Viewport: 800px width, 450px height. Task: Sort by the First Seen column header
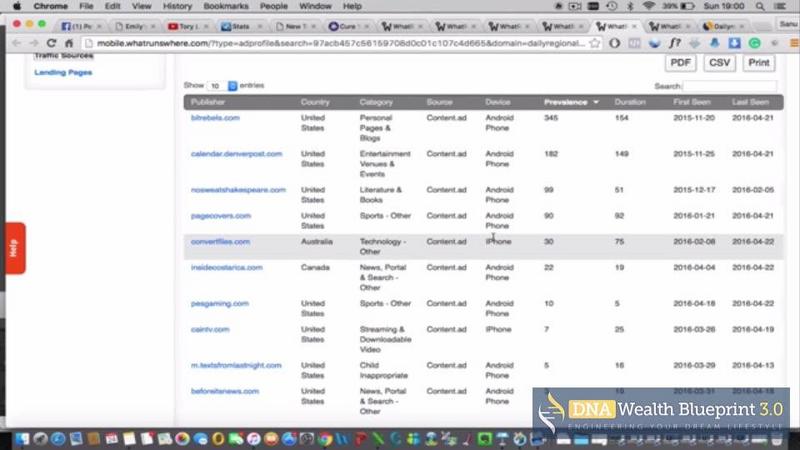tap(691, 102)
